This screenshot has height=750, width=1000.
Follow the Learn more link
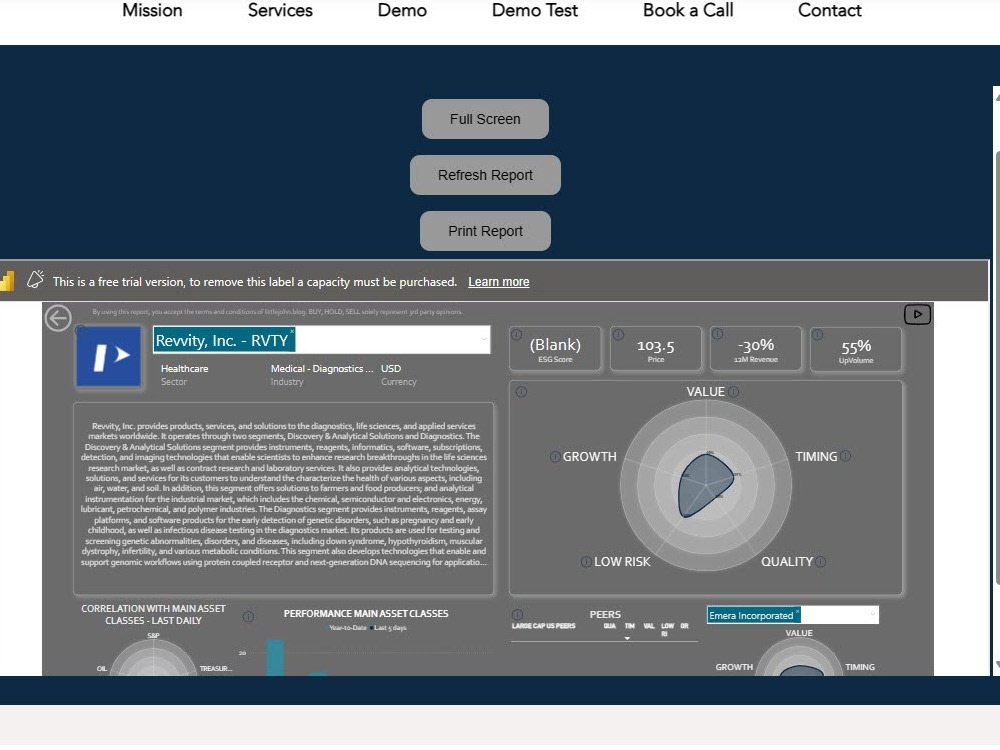click(499, 282)
